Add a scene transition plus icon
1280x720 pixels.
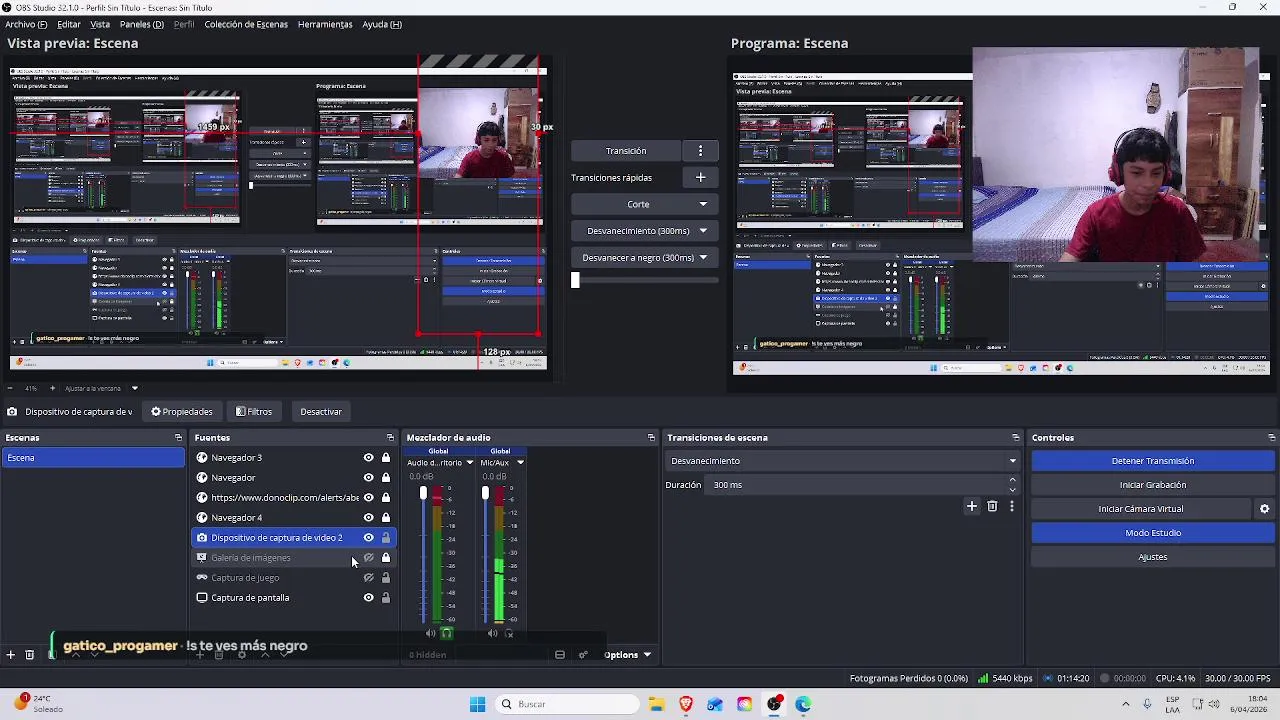pos(971,507)
